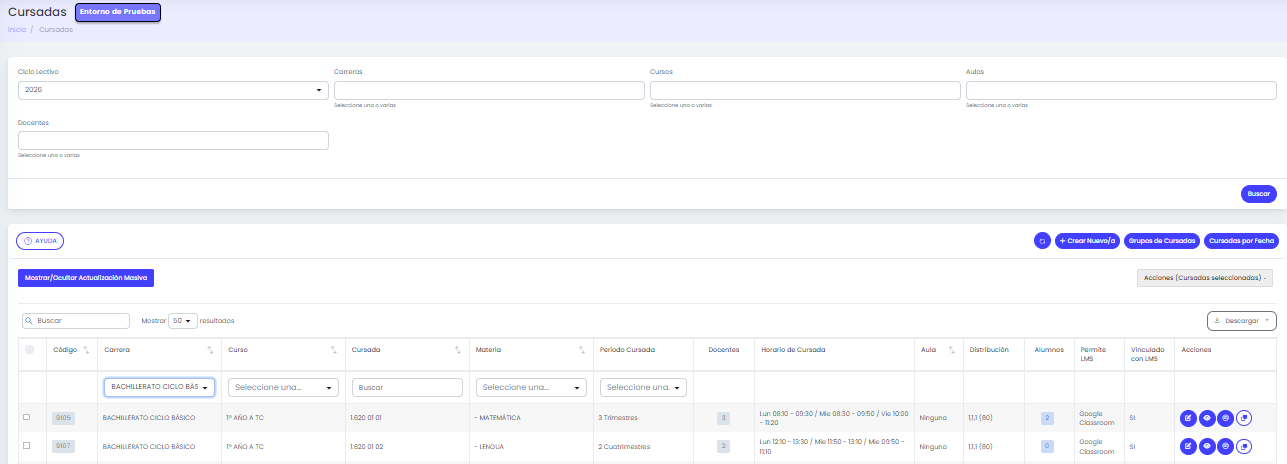Image resolution: width=1287 pixels, height=464 pixels.
Task: Click the refresh icon button beside Crear Nuevo/a
Action: tap(1042, 241)
